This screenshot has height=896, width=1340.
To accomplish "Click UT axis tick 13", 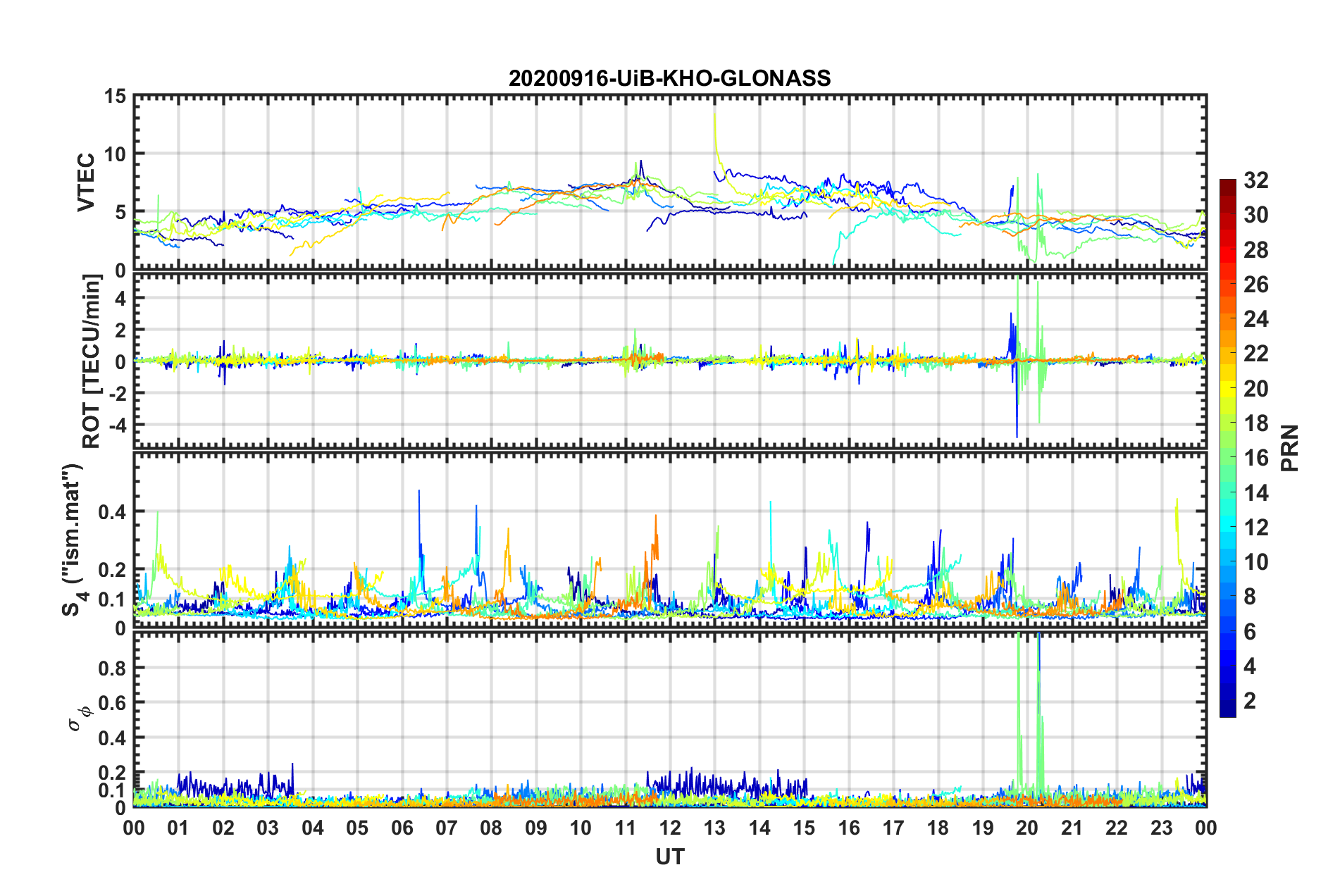I will [714, 828].
